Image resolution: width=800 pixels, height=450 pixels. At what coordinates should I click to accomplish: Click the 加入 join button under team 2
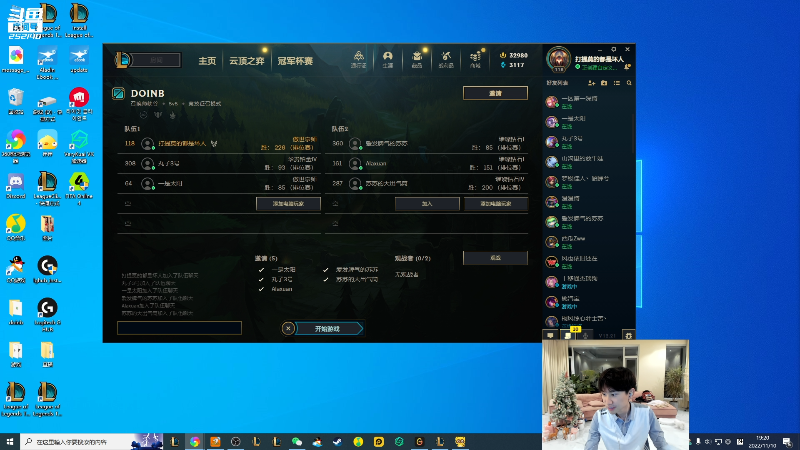pos(427,204)
